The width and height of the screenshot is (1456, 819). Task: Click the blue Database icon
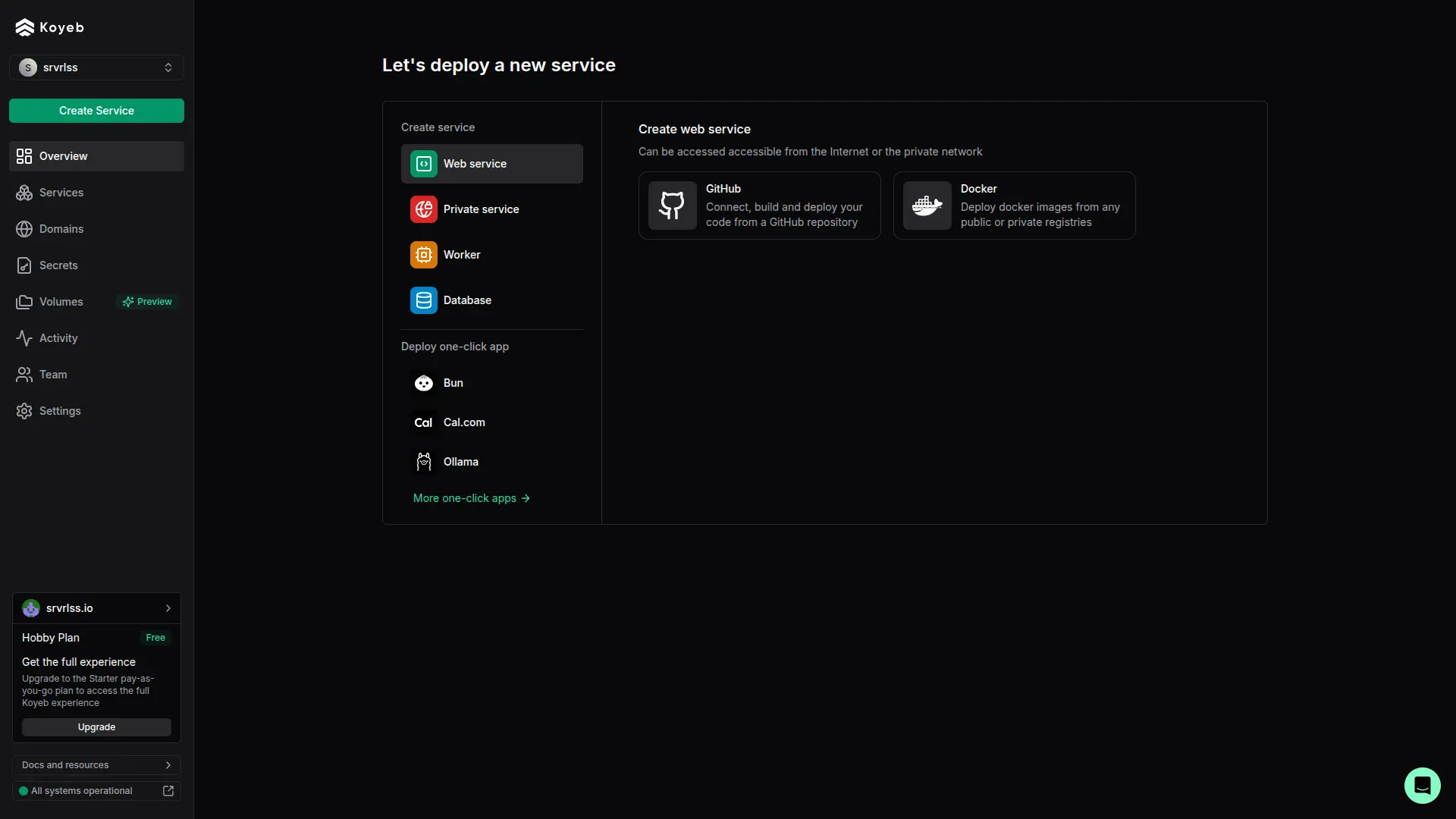pos(424,300)
